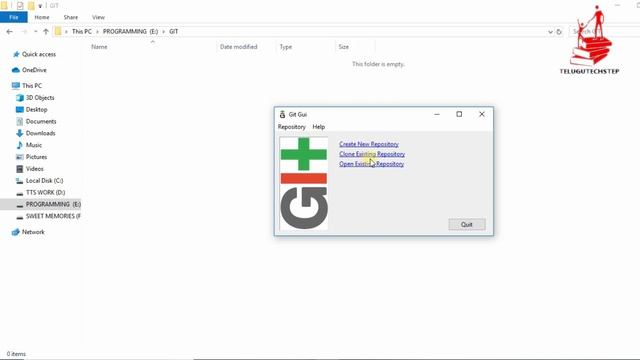Image resolution: width=640 pixels, height=360 pixels.
Task: Open SWEET MEMORIES drive
Action: point(53,216)
